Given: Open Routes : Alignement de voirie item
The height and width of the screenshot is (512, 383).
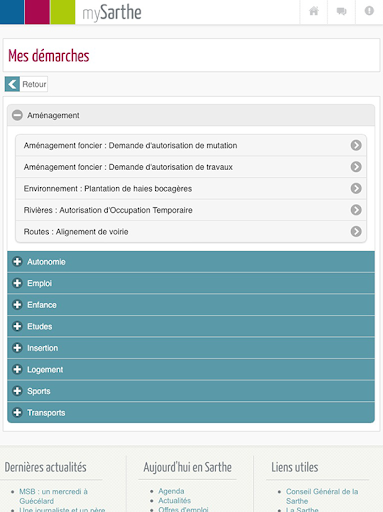Looking at the screenshot, I should coord(191,231).
